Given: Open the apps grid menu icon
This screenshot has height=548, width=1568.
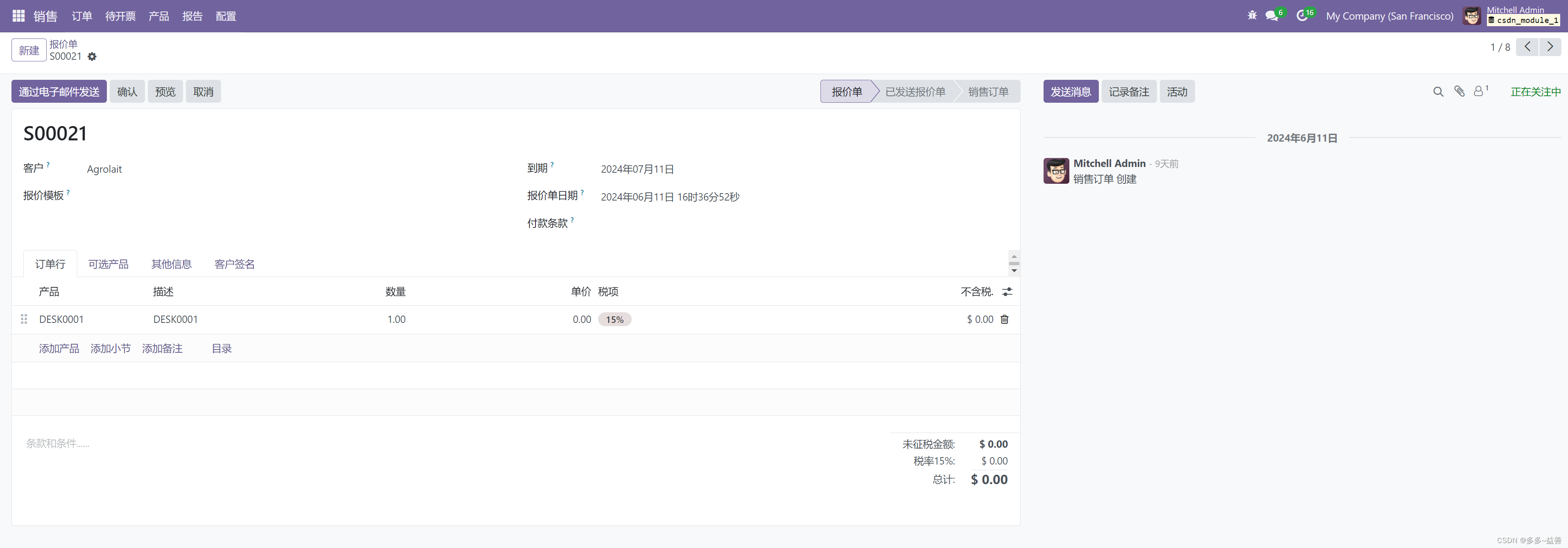Looking at the screenshot, I should 18,16.
